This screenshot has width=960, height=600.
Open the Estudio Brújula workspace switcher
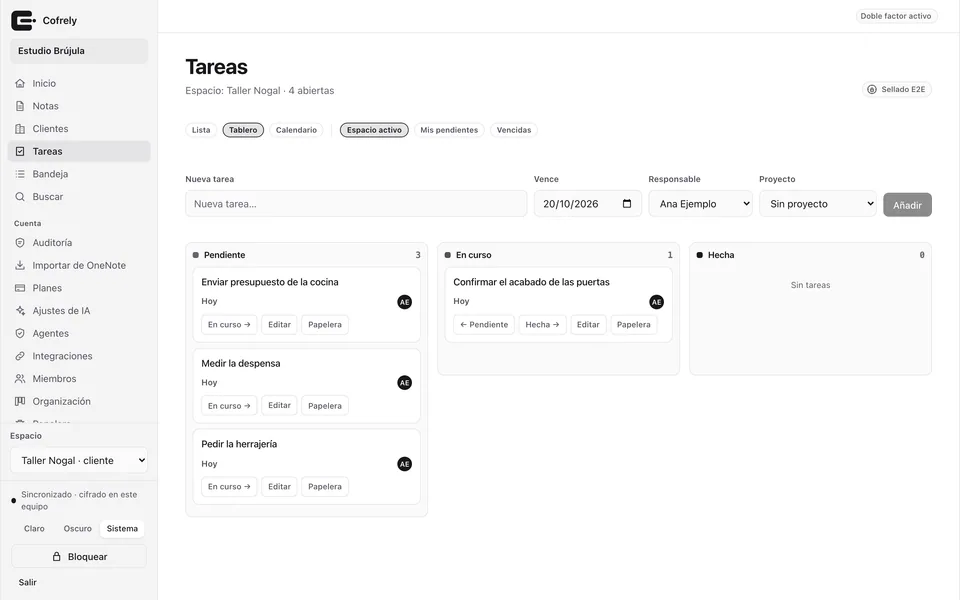click(x=79, y=51)
